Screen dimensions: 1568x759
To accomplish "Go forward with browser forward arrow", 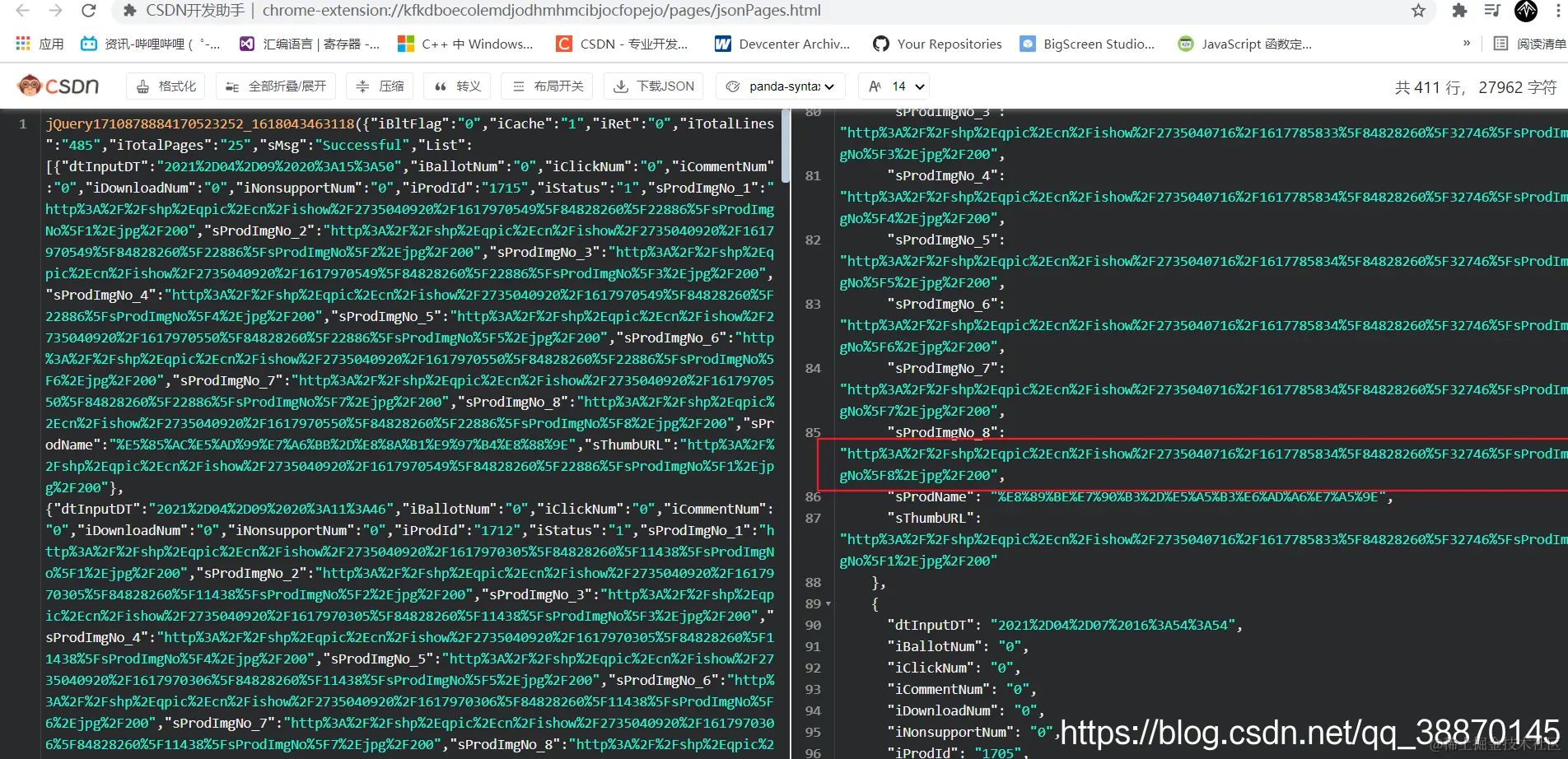I will point(55,11).
